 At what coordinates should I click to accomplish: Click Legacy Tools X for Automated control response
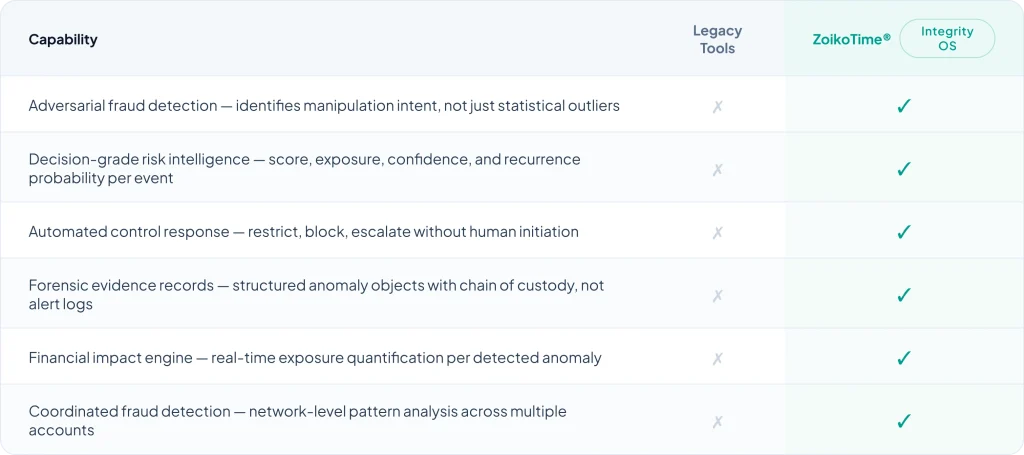pos(717,232)
